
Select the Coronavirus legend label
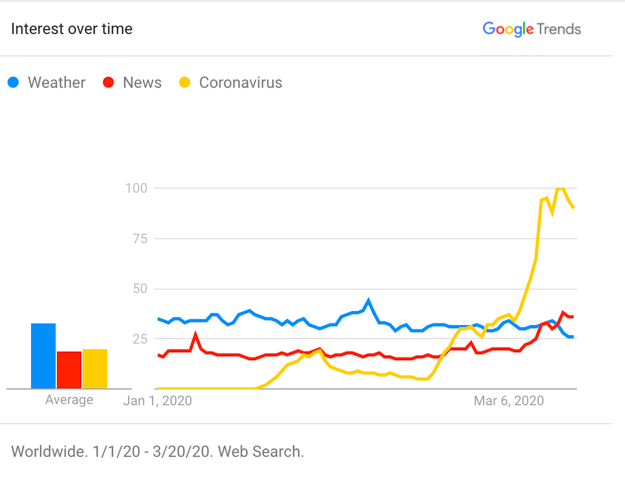[240, 82]
